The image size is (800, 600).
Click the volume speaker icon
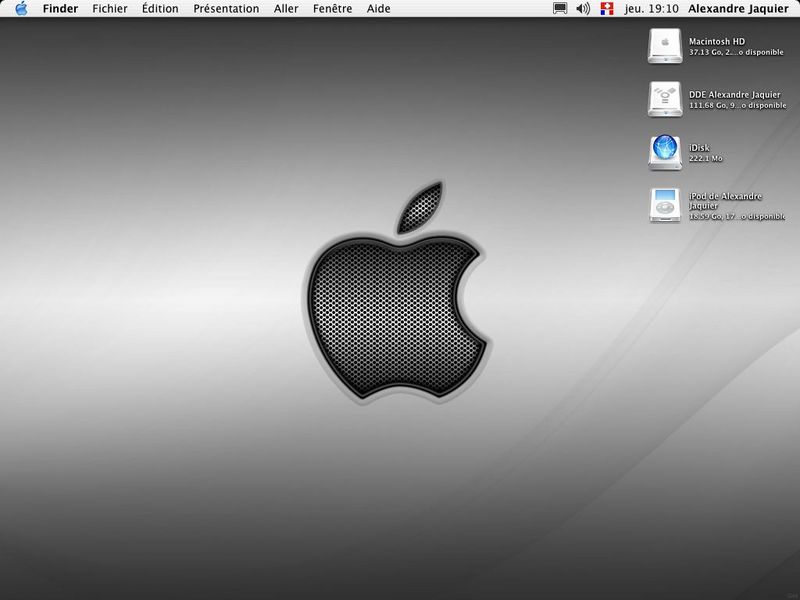583,9
